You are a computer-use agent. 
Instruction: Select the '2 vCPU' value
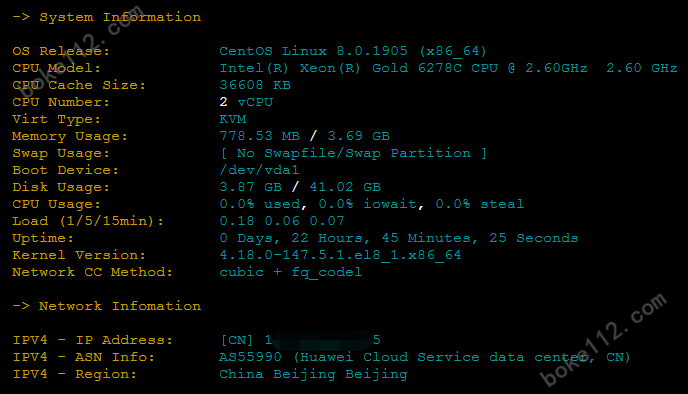[x=246, y=102]
